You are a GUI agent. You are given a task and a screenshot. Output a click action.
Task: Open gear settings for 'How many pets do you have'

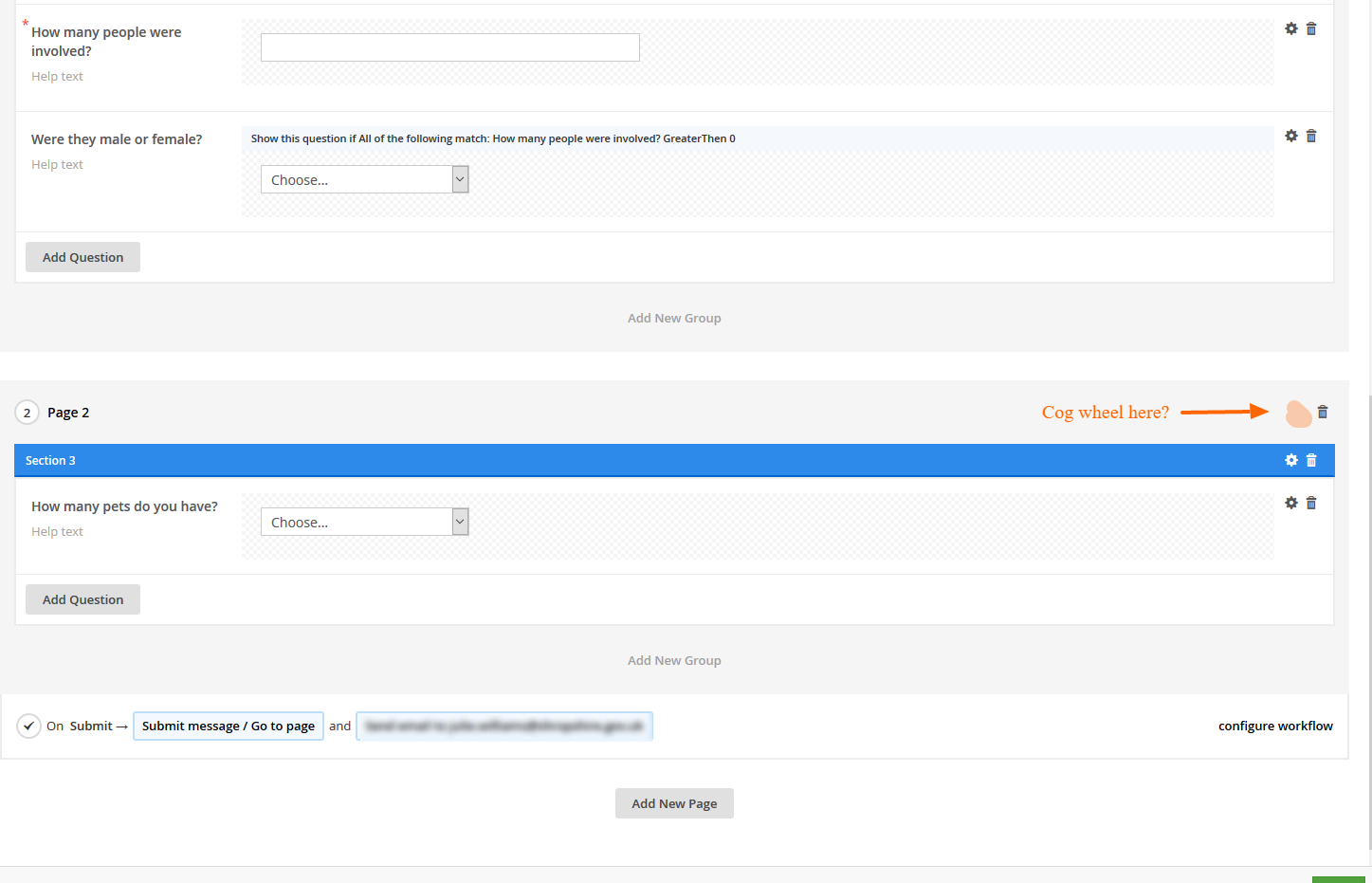click(1290, 503)
